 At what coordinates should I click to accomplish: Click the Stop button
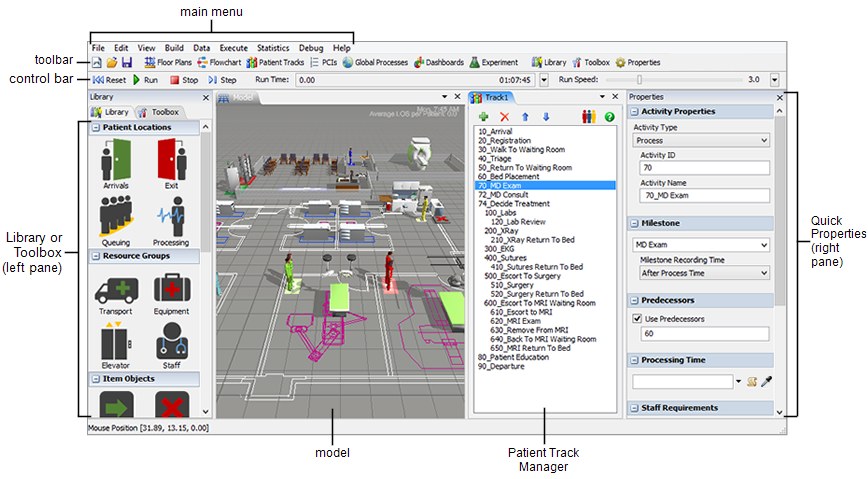184,80
